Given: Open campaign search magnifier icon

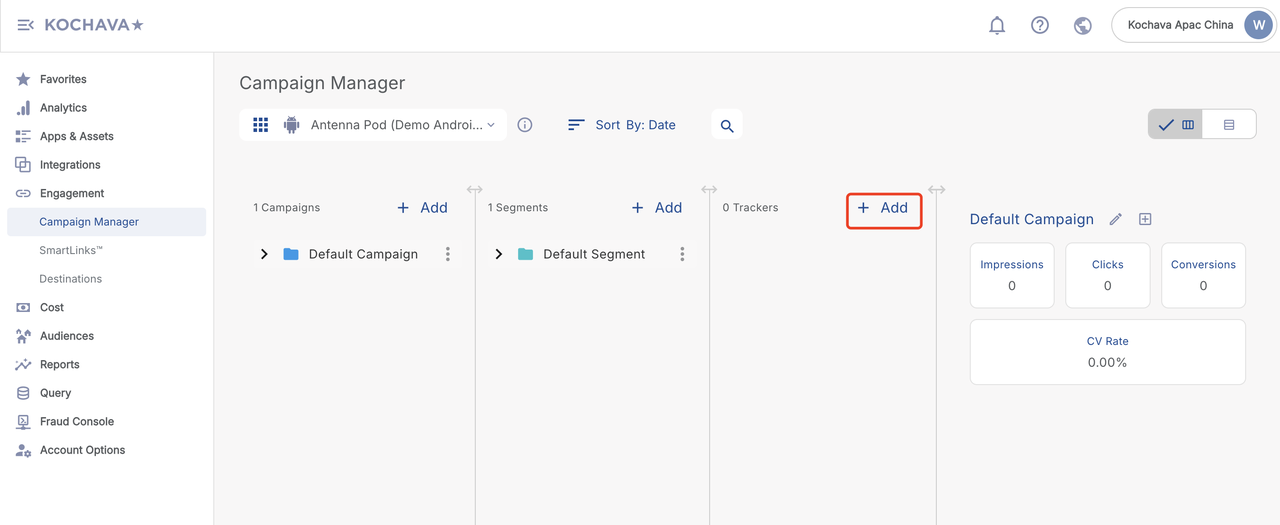Looking at the screenshot, I should 727,126.
